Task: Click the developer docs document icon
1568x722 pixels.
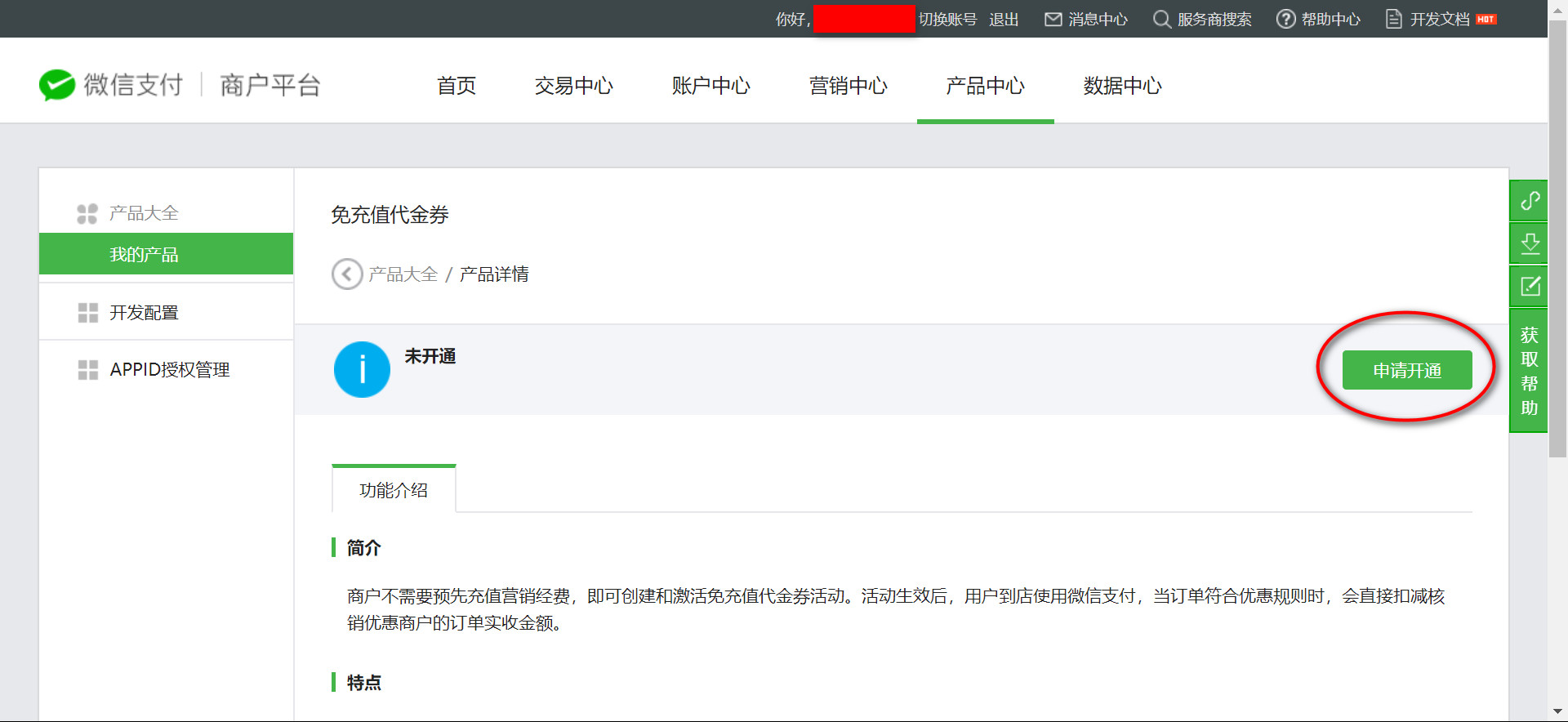Action: [x=1394, y=19]
